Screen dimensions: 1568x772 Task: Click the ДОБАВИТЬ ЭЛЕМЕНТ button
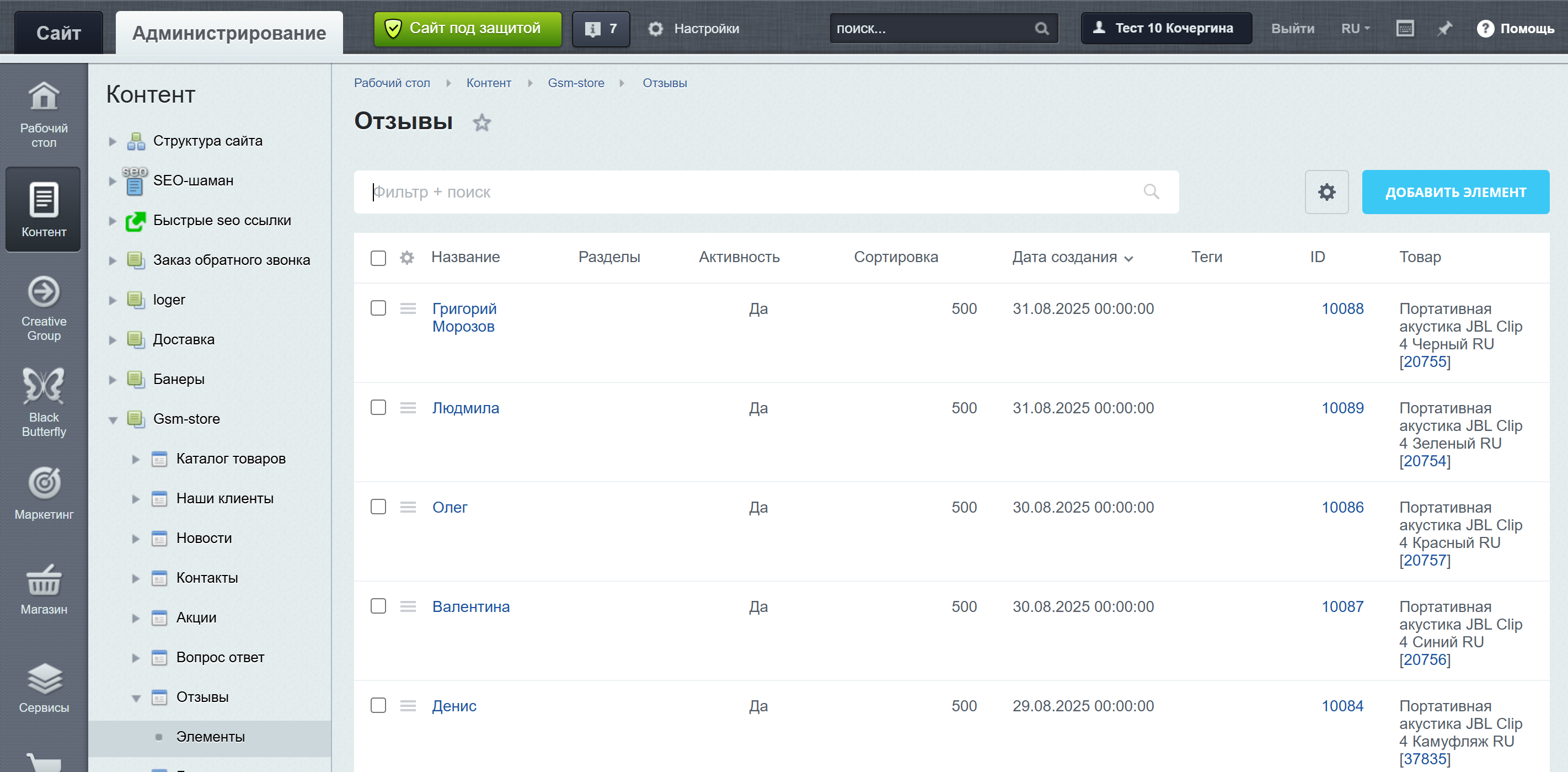coord(1455,193)
